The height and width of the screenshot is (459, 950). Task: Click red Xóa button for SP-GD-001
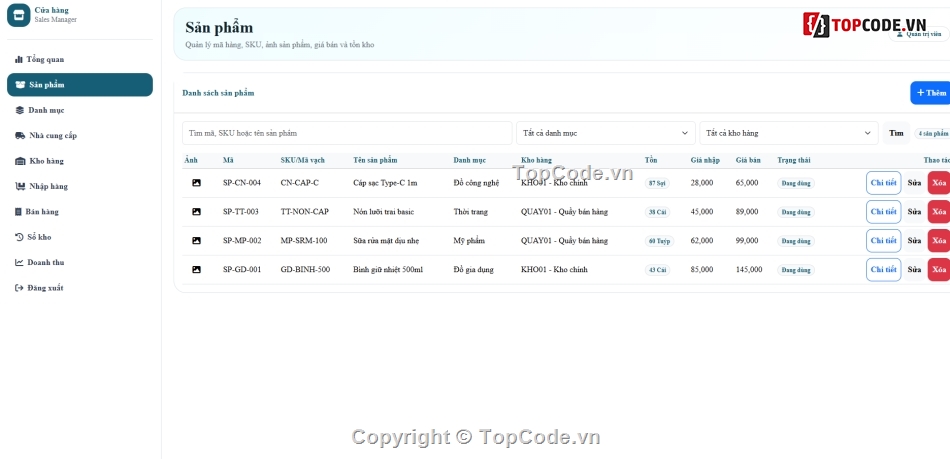tap(939, 269)
